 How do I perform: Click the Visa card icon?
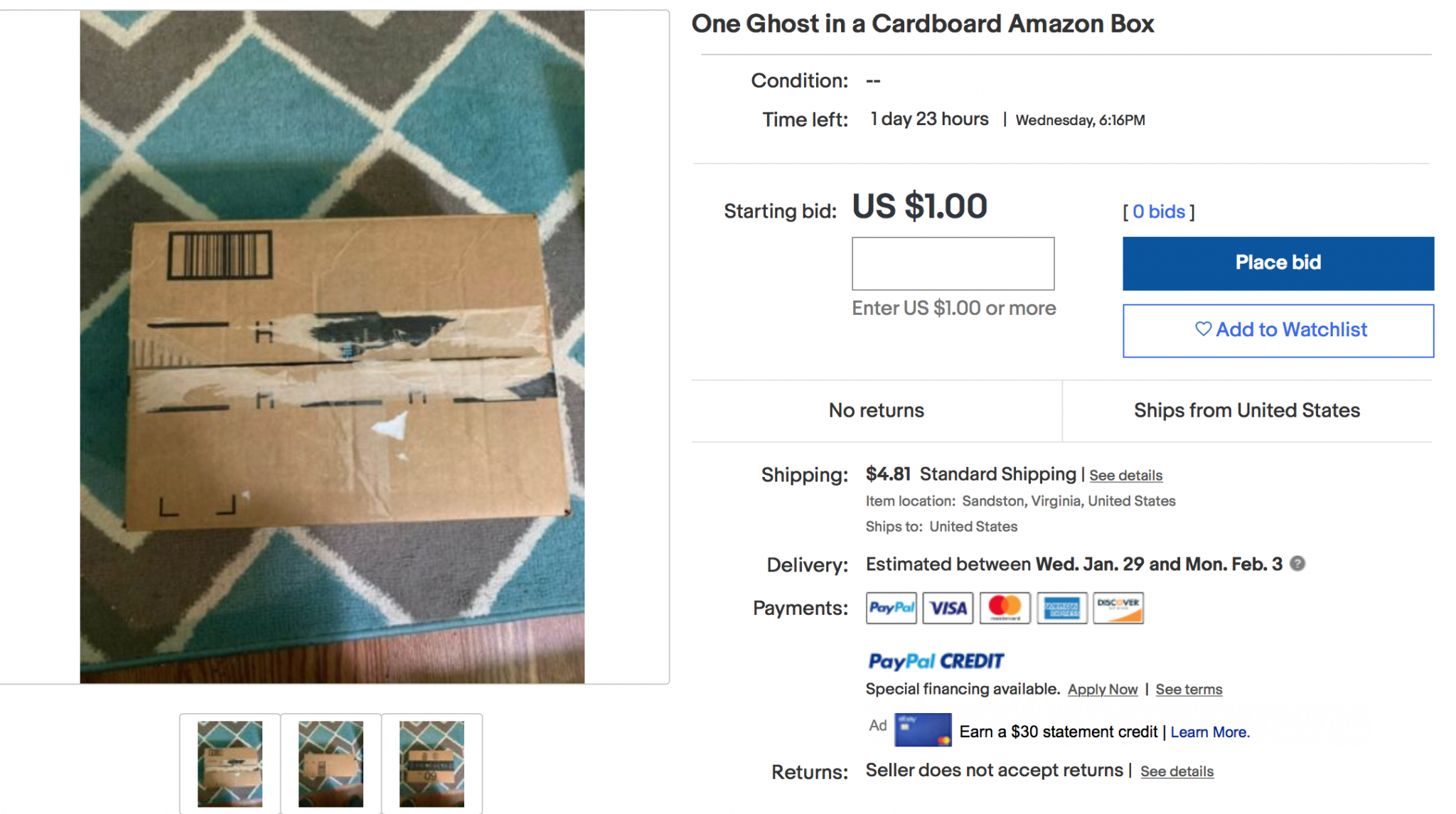(948, 608)
